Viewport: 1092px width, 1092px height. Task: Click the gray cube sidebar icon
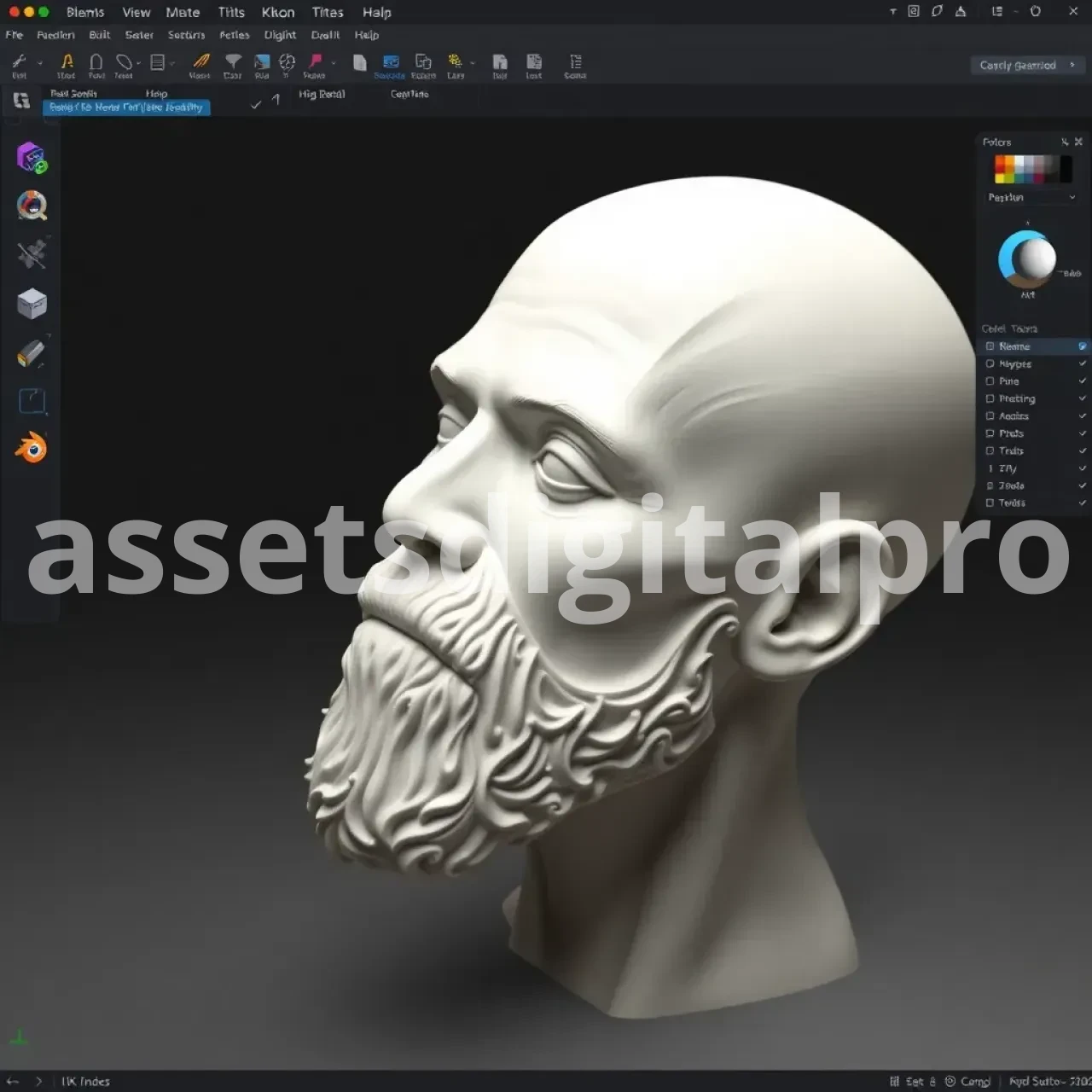point(32,304)
